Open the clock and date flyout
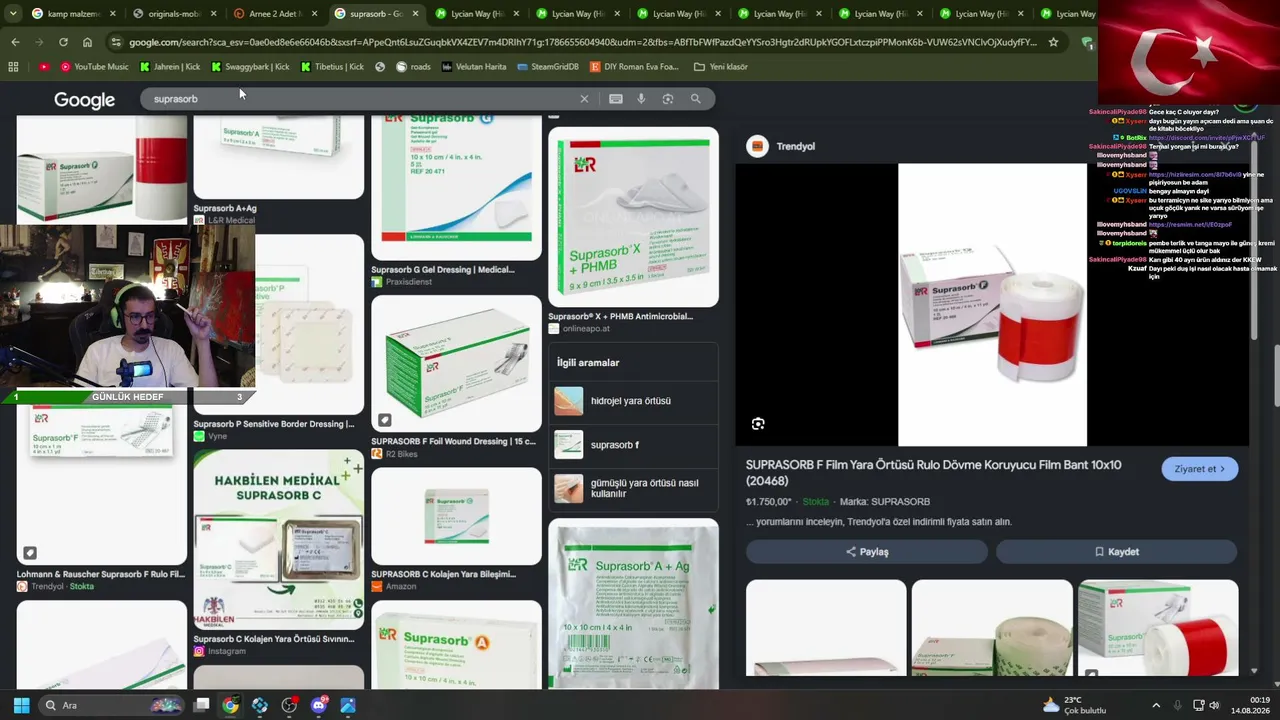 tap(1252, 705)
